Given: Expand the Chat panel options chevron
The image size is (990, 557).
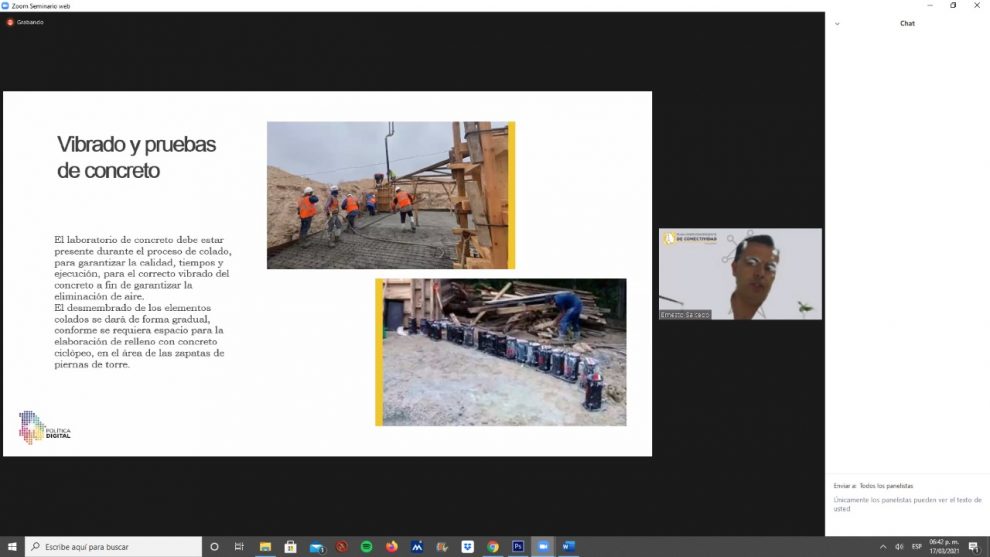Looking at the screenshot, I should point(837,23).
